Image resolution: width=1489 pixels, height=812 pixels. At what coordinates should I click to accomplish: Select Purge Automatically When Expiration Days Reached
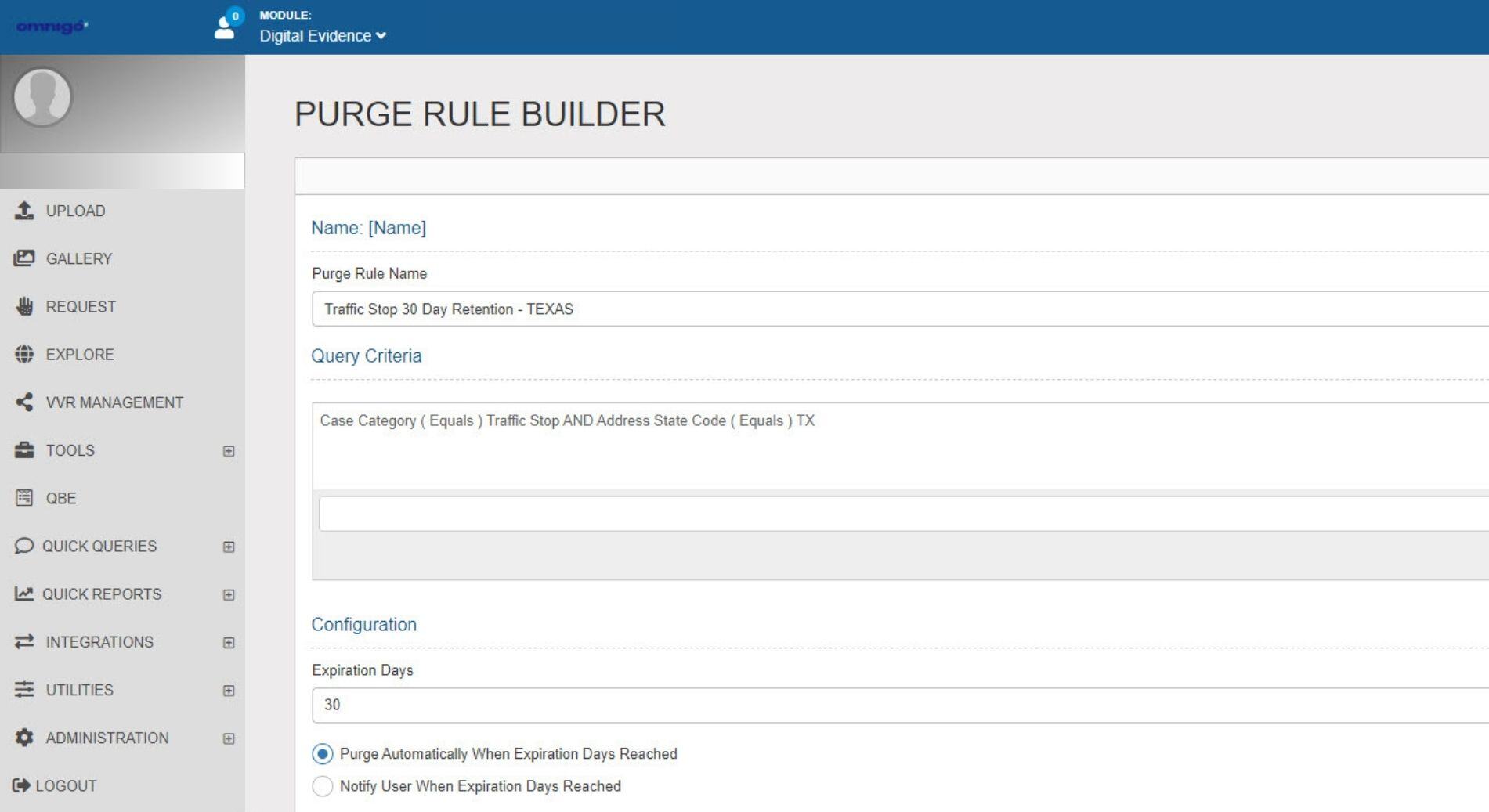322,754
